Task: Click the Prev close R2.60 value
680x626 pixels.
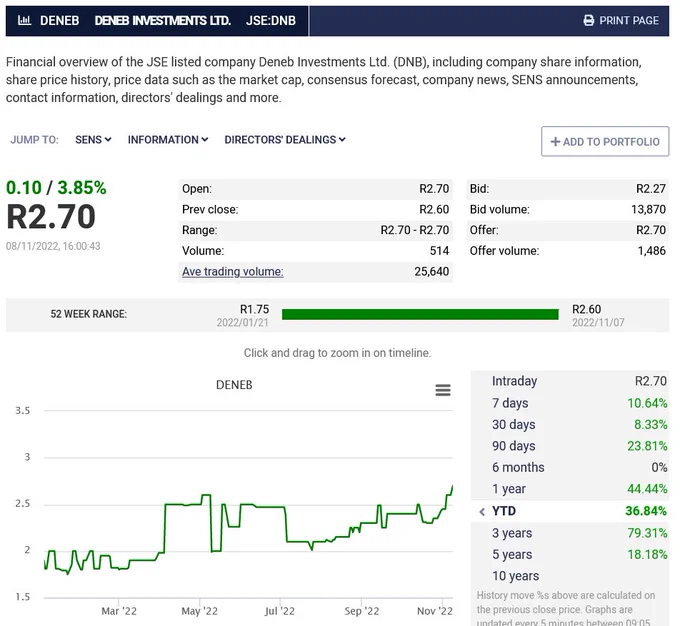Action: [x=434, y=210]
